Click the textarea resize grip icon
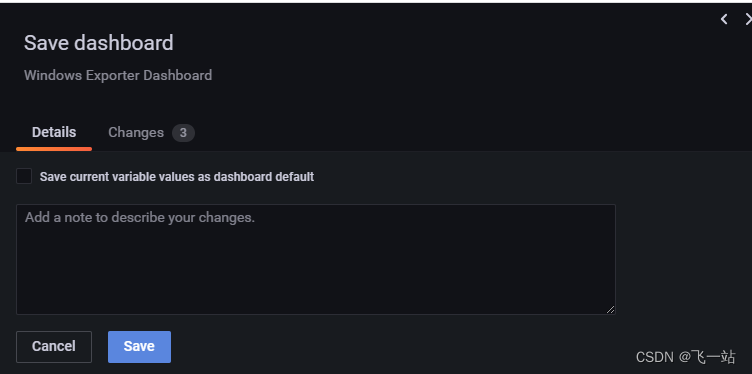 click(610, 309)
